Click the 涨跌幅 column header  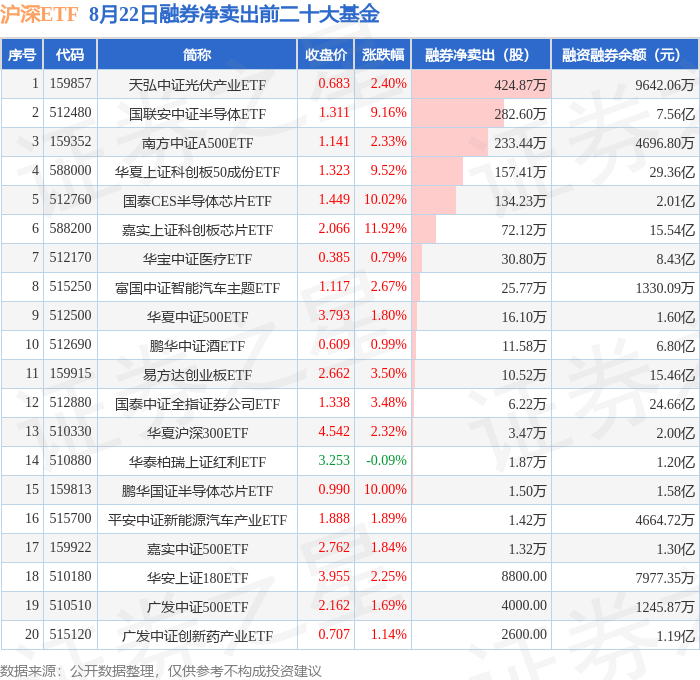[x=383, y=55]
